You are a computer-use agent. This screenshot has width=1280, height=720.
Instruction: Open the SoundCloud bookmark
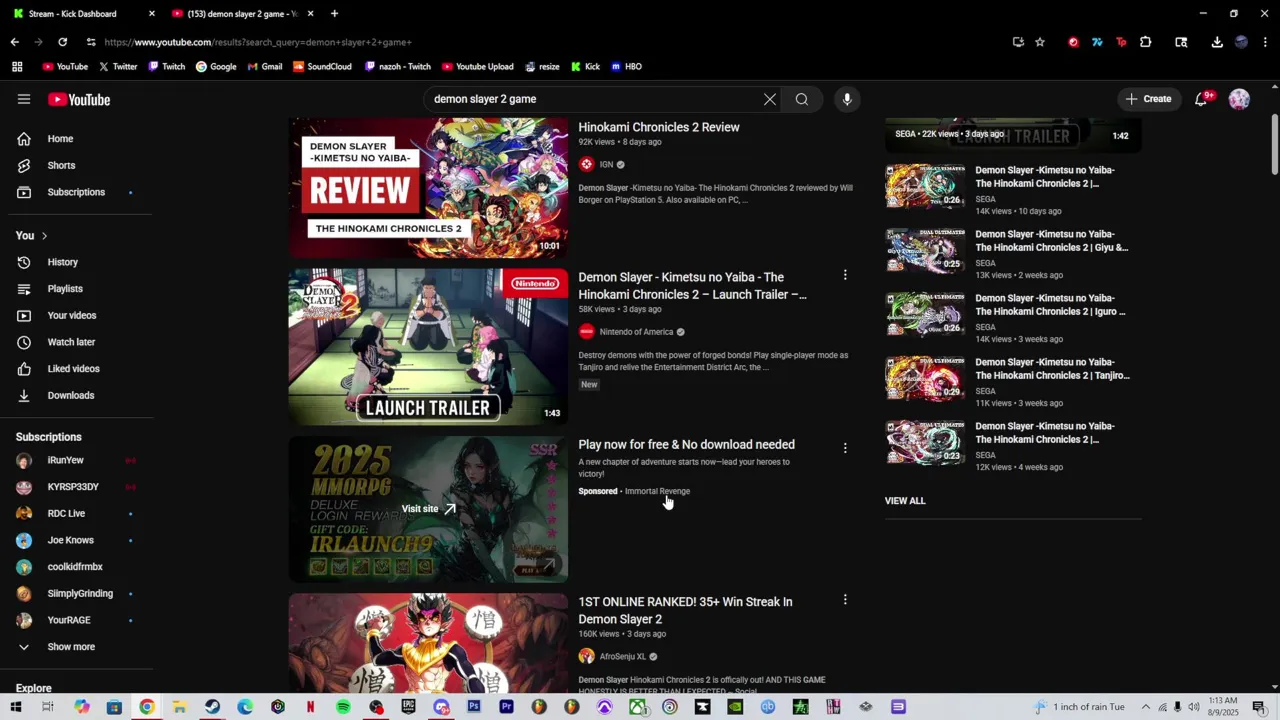coord(322,67)
